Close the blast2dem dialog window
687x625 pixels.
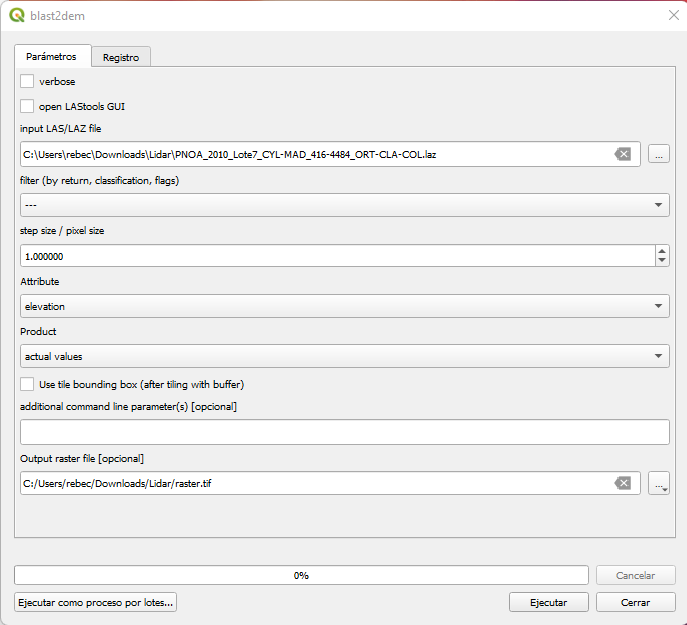[x=673, y=15]
